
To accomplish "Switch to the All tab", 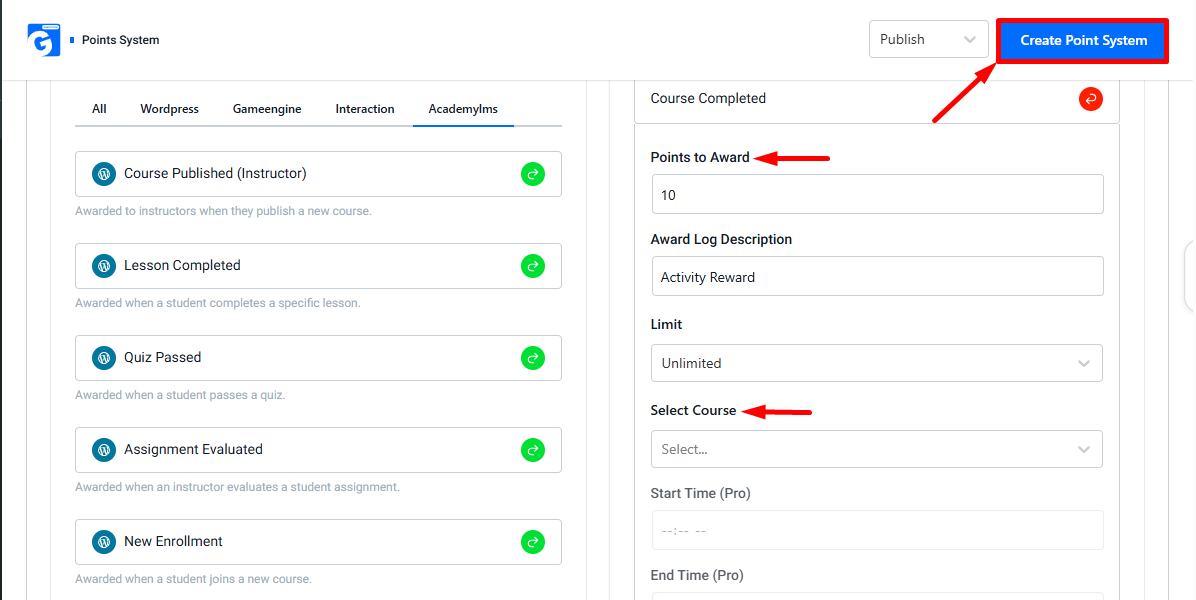I will tap(99, 109).
